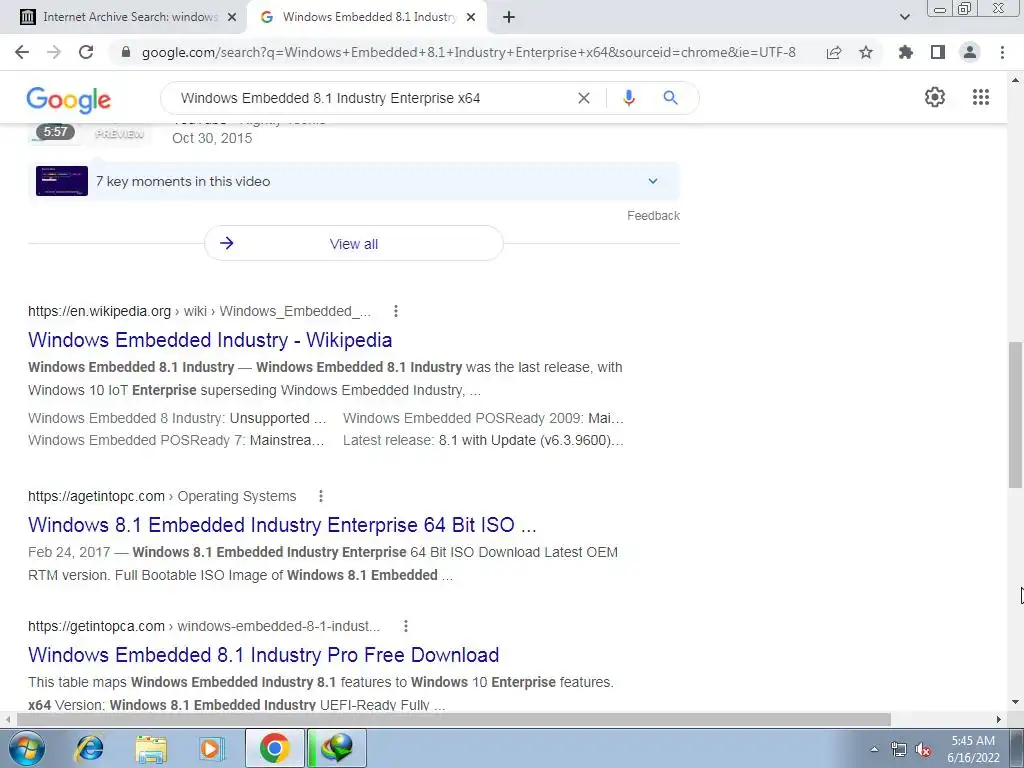
Task: Toggle the Chrome side panel
Action: coord(938,52)
